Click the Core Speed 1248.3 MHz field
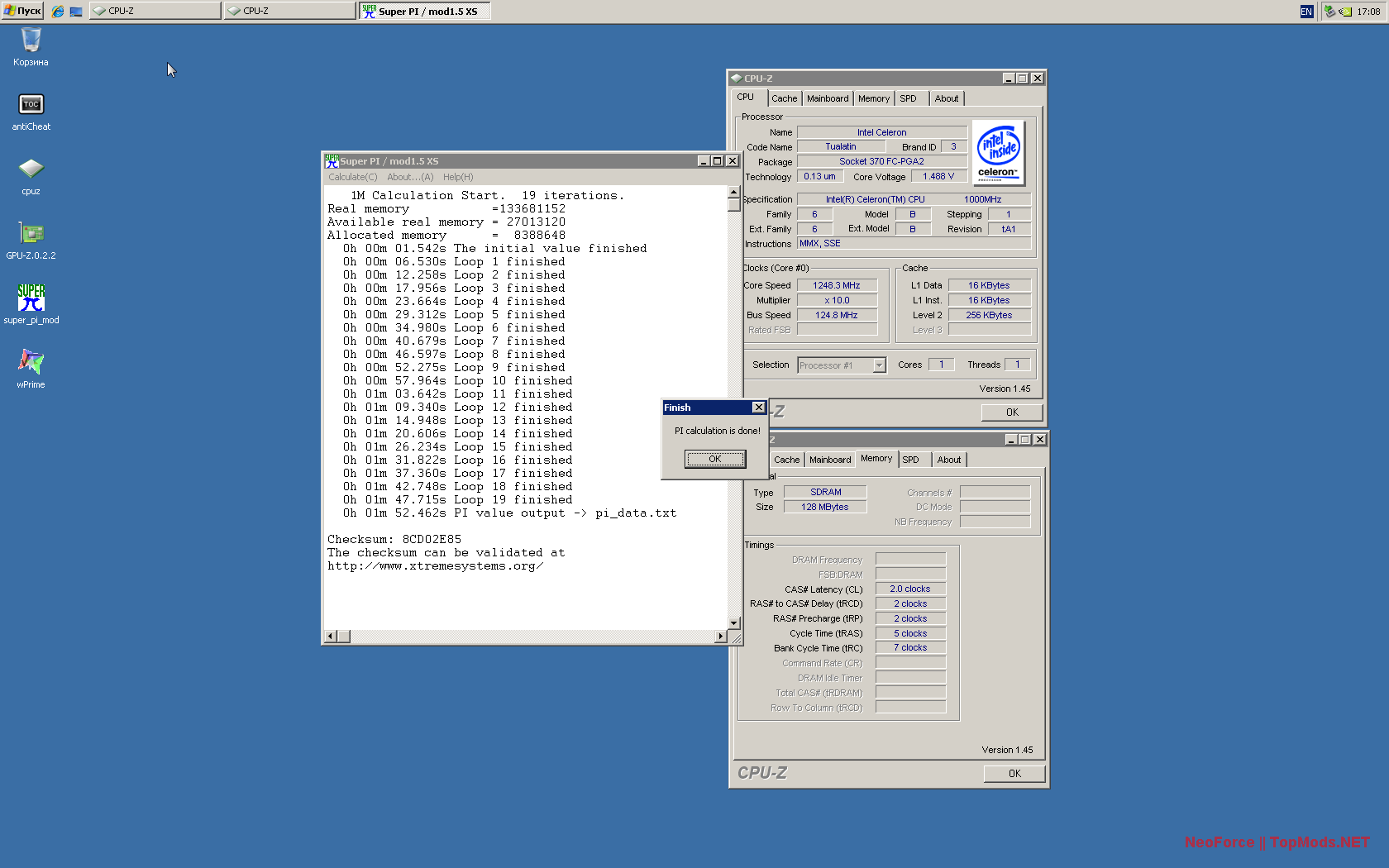This screenshot has height=868, width=1389. click(x=837, y=285)
